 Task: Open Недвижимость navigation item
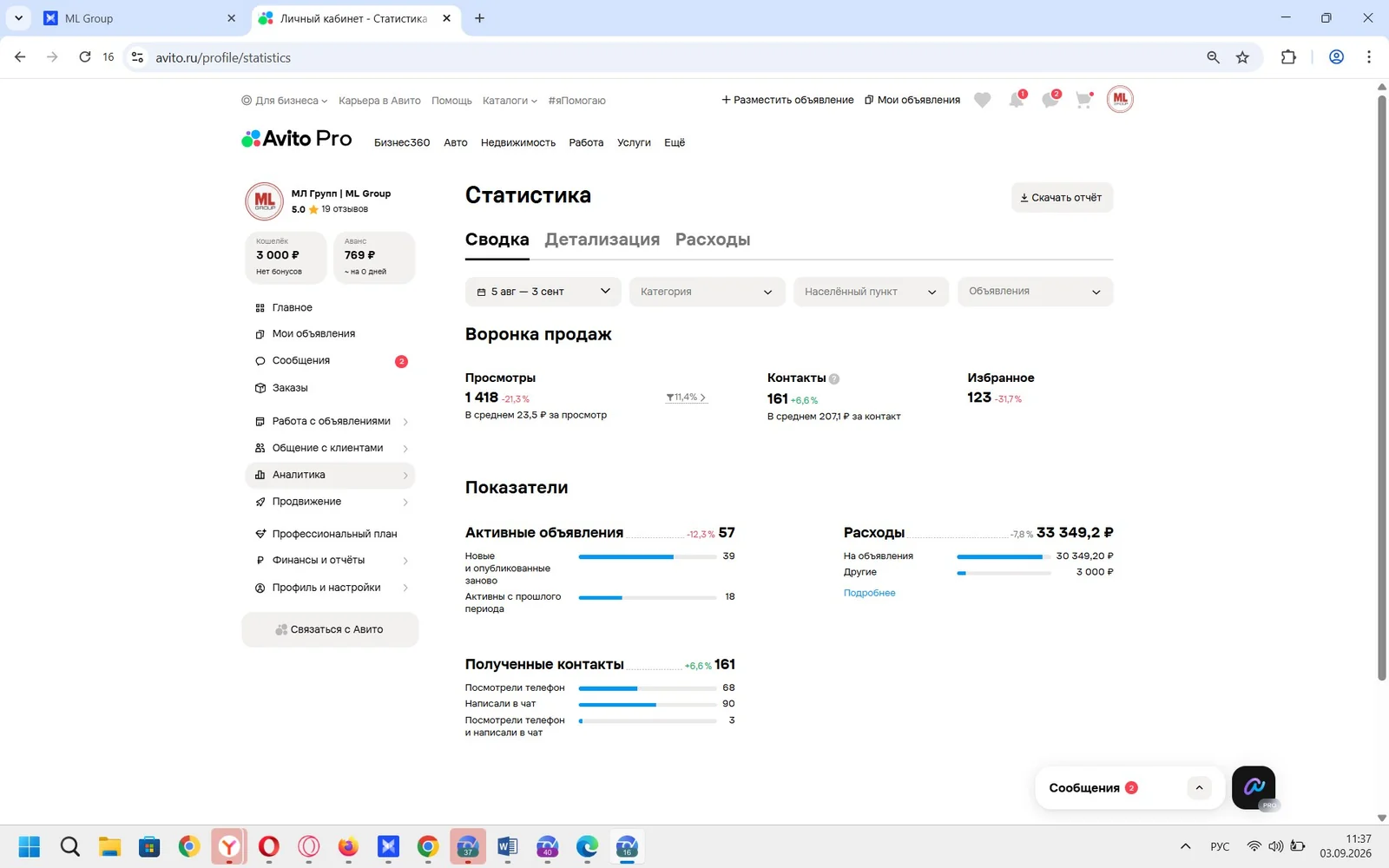pos(518,143)
